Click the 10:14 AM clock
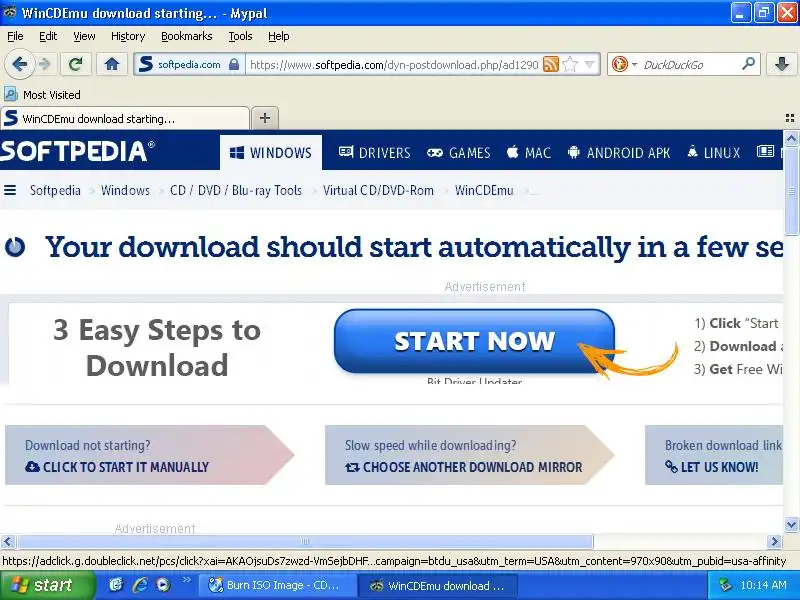Image resolution: width=800 pixels, height=600 pixels. (x=763, y=585)
